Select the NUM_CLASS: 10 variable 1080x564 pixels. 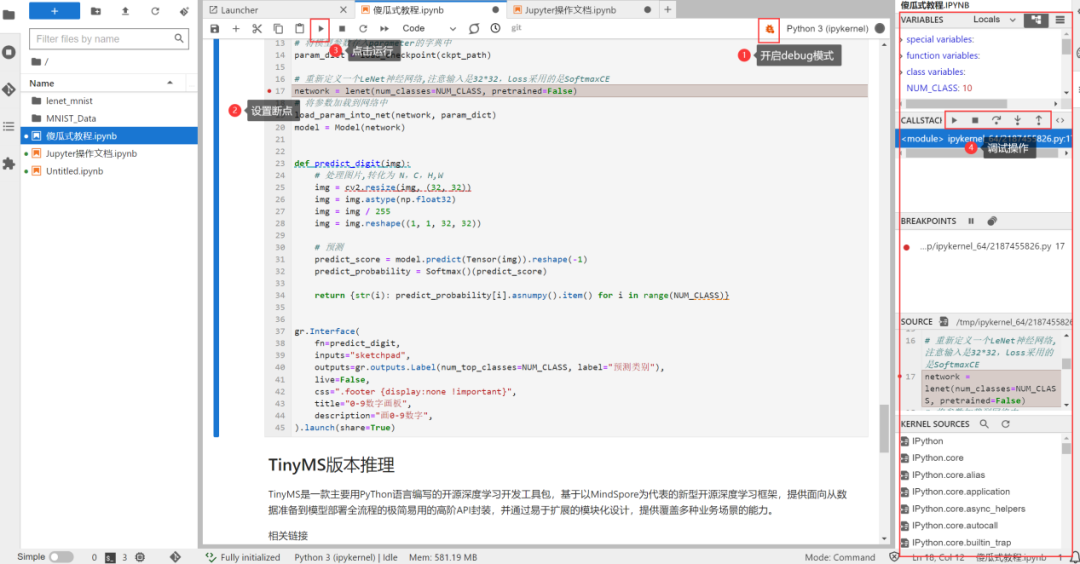point(939,88)
